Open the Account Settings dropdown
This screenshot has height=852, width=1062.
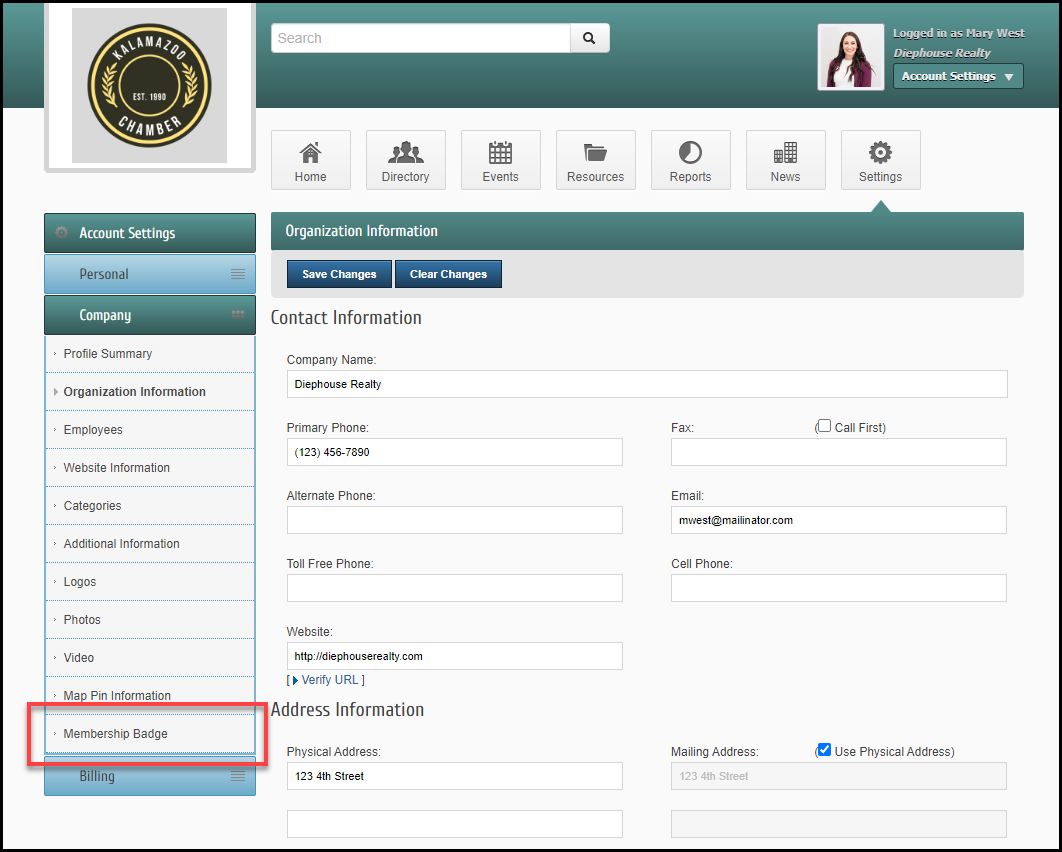click(x=957, y=76)
